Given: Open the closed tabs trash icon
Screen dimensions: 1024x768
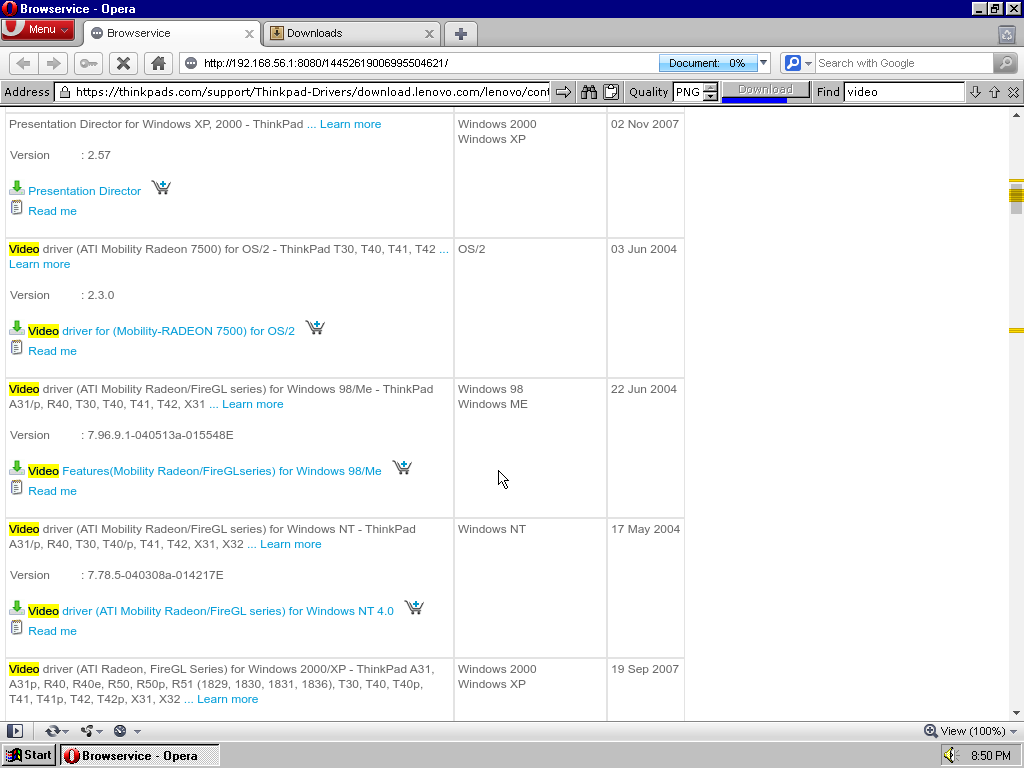Looking at the screenshot, I should [x=1007, y=35].
